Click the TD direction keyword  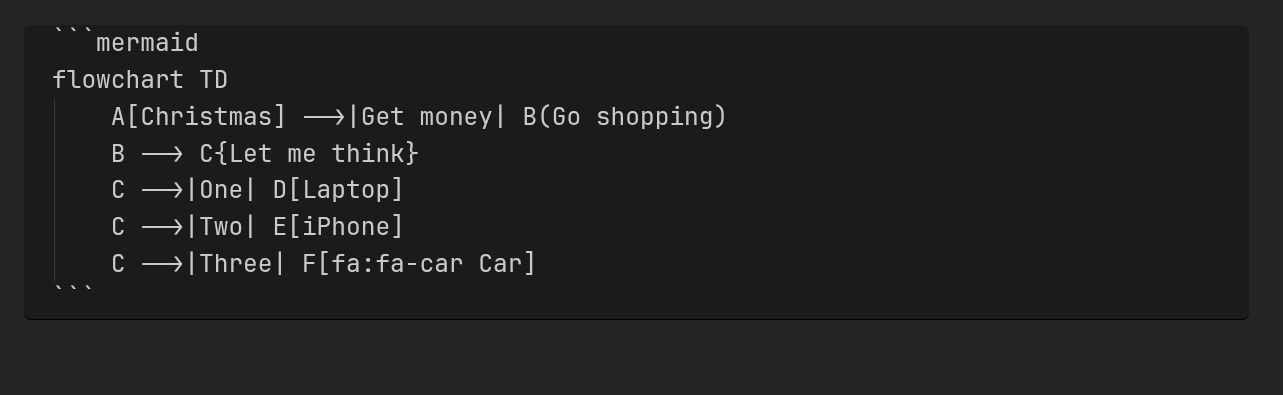coord(214,80)
